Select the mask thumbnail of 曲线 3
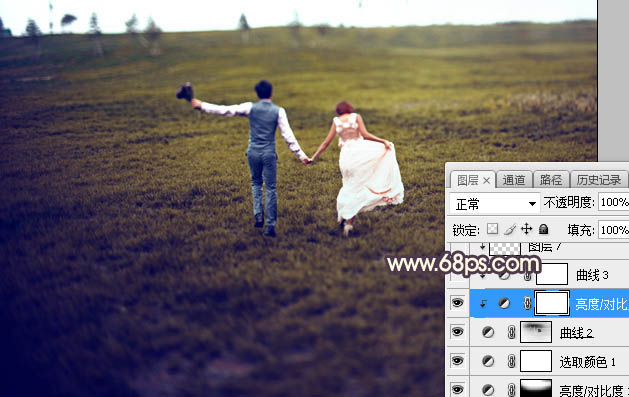The height and width of the screenshot is (397, 629). tap(552, 274)
